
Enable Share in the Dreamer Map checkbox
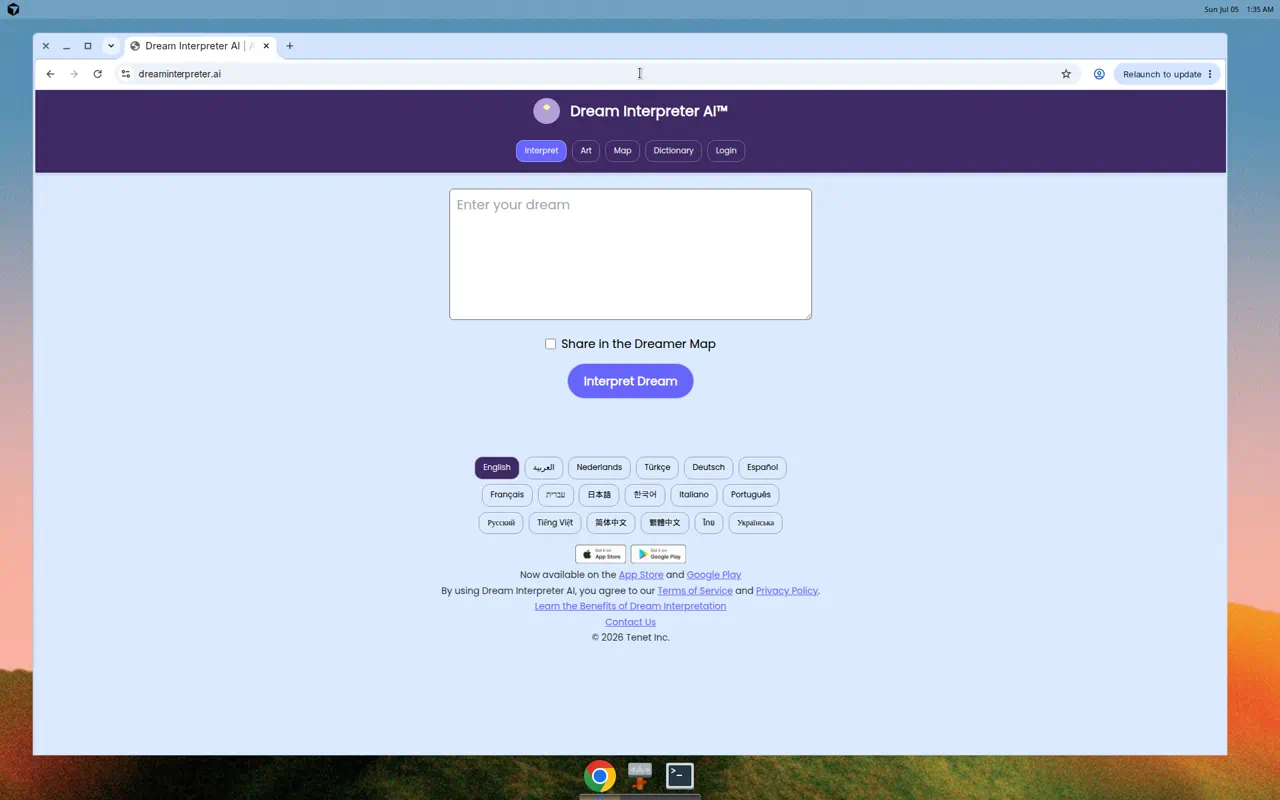550,344
